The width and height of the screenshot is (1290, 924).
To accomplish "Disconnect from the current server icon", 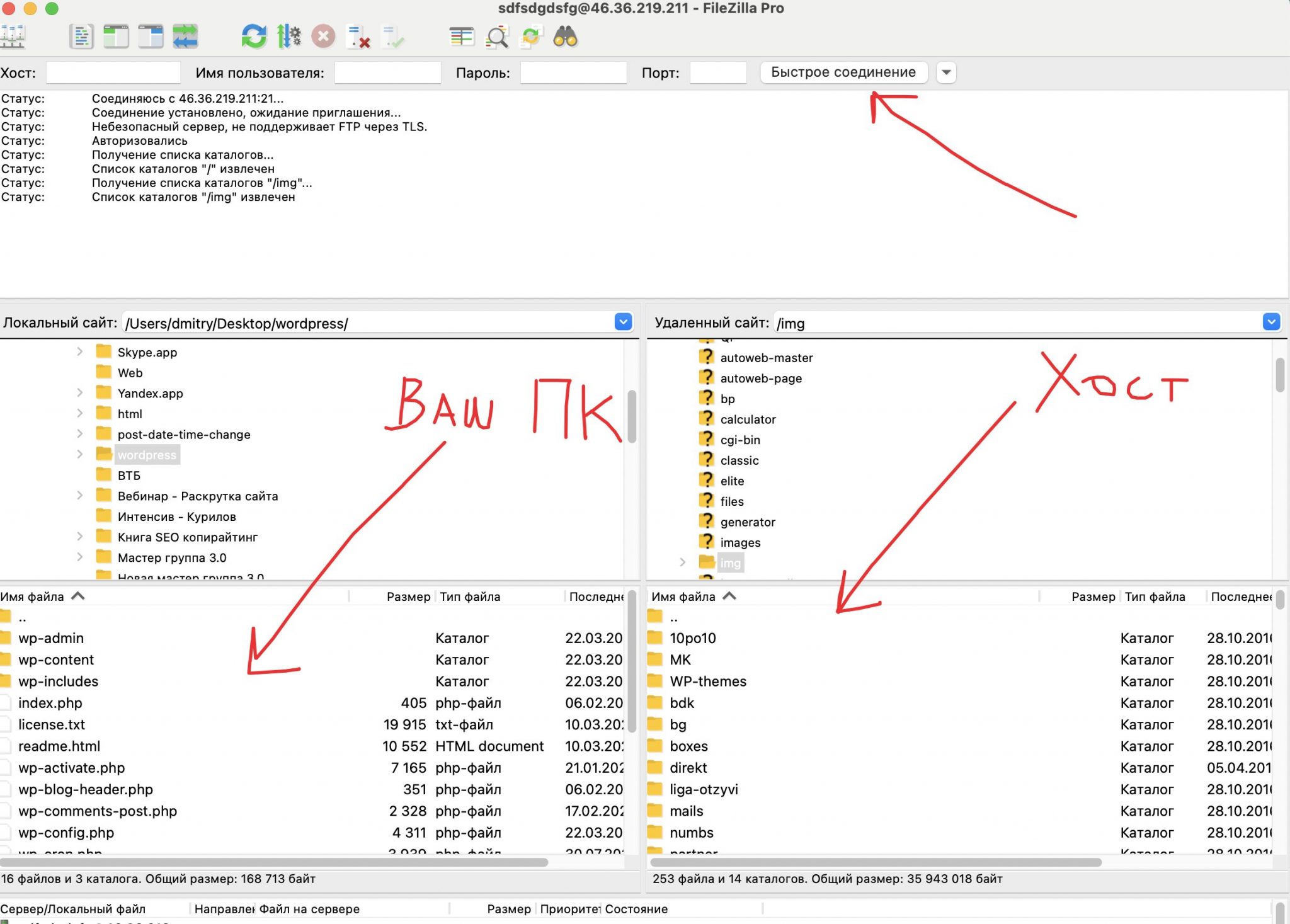I will pos(358,37).
